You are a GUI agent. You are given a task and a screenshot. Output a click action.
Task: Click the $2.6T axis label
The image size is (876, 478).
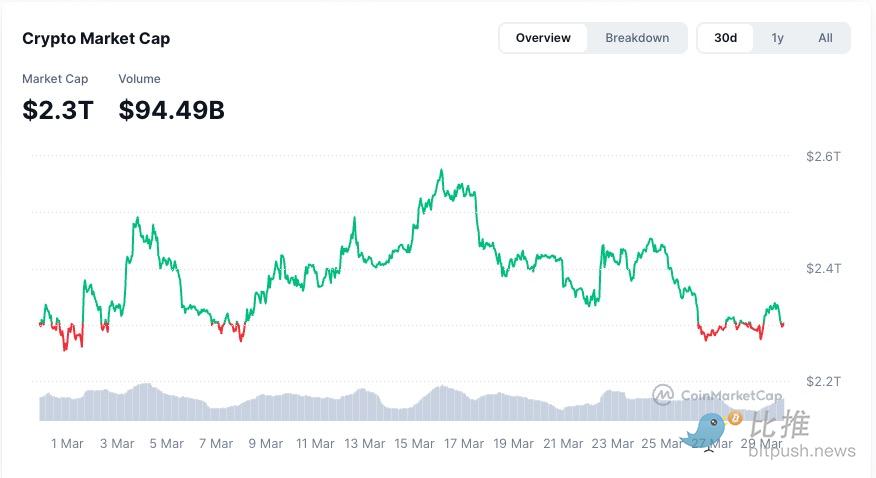(824, 157)
